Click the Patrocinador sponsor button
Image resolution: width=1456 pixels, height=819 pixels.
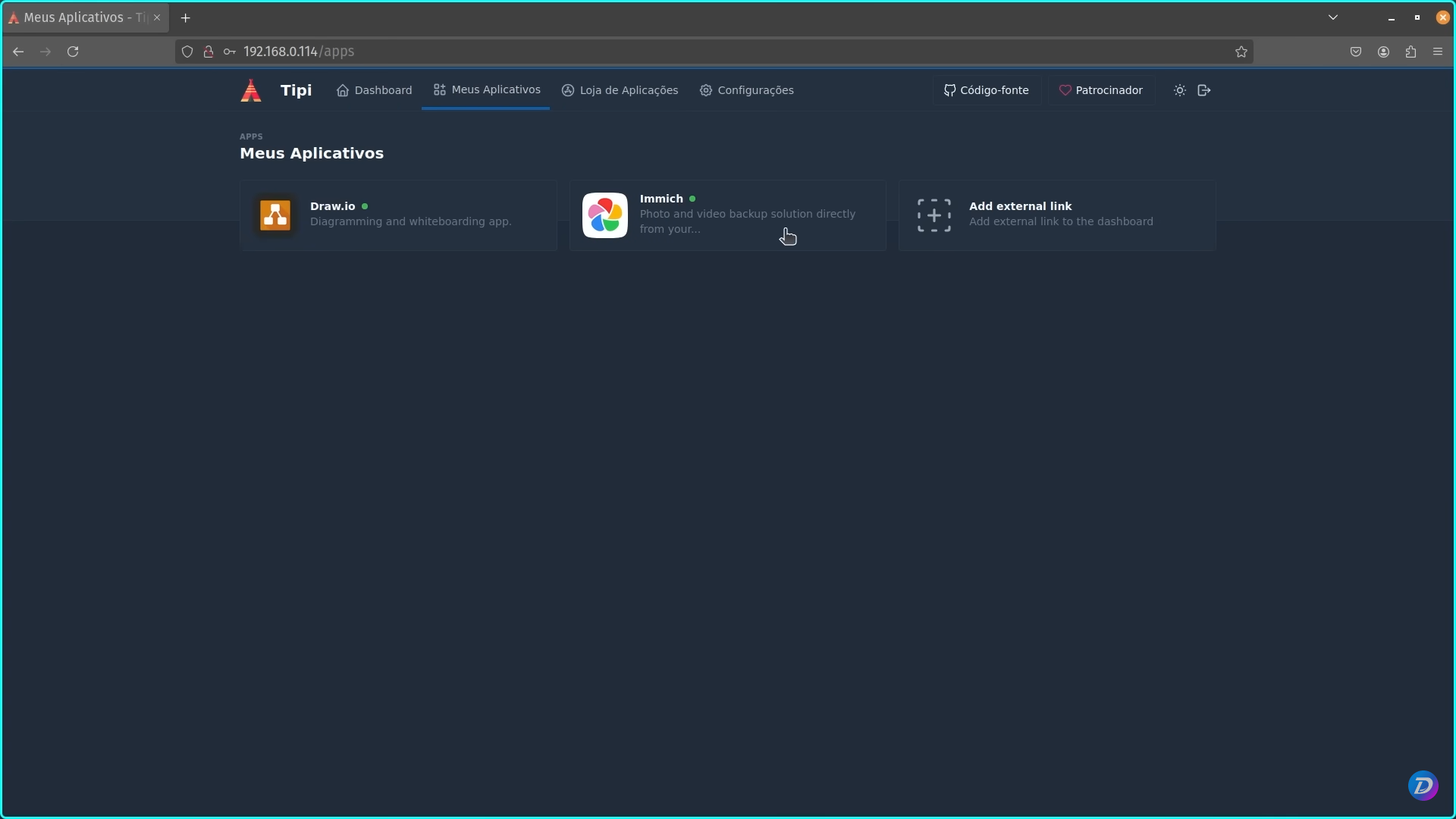[1101, 90]
